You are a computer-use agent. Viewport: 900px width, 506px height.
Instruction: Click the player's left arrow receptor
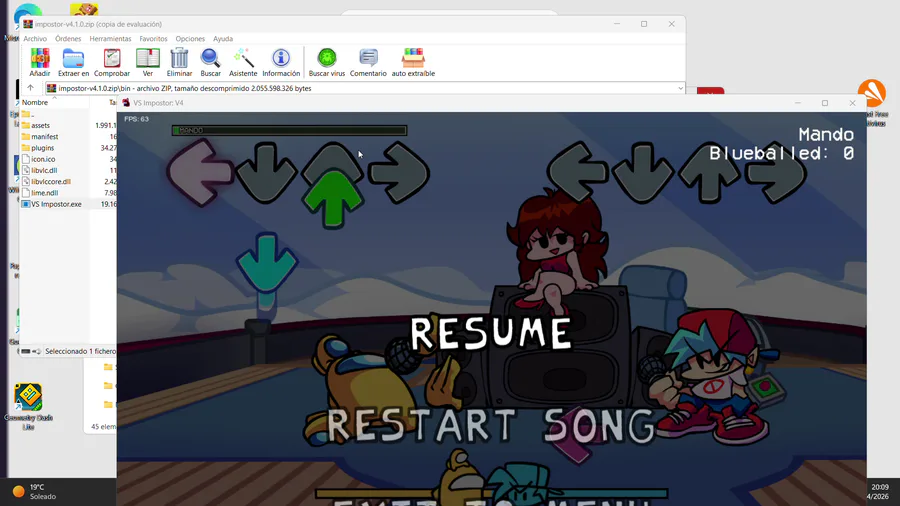578,171
